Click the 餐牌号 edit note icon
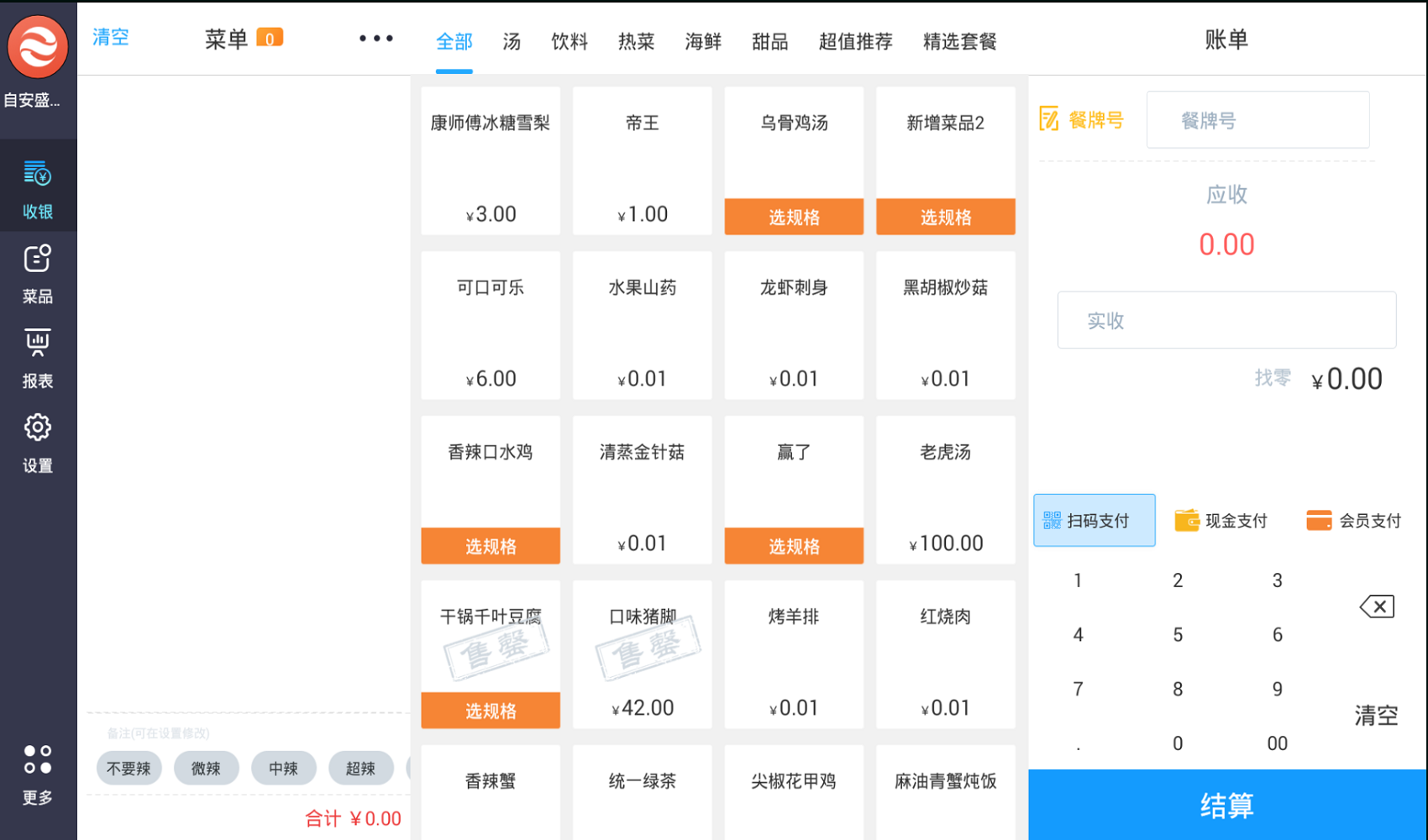Screen dimensions: 1428x840 coord(1049,119)
